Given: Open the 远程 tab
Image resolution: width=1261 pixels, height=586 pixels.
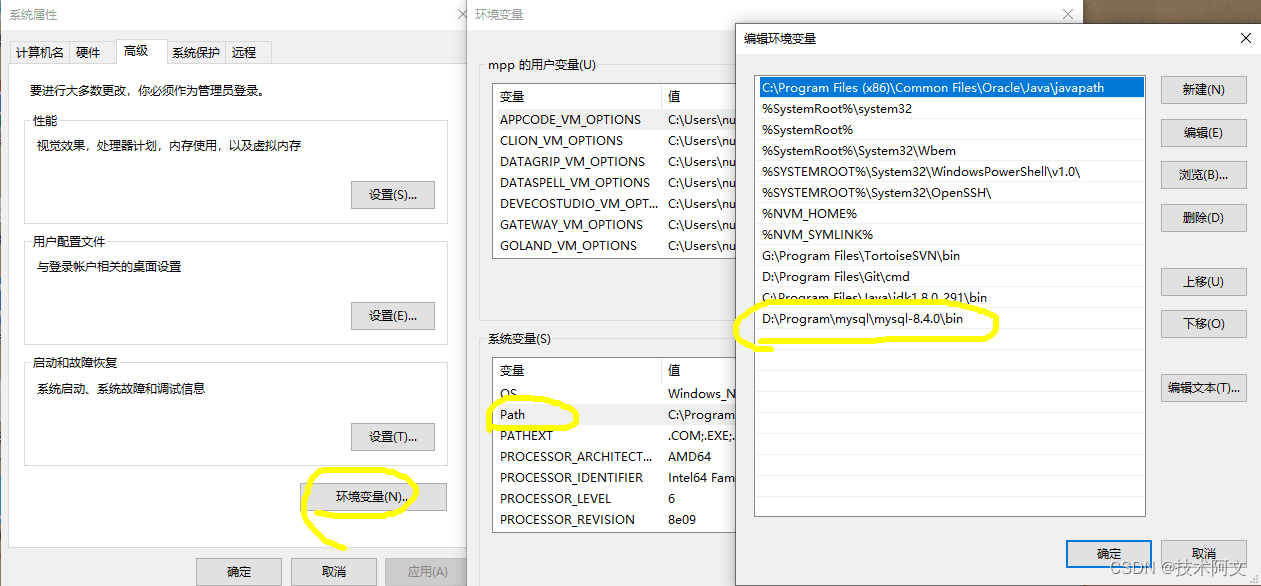Looking at the screenshot, I should click(x=244, y=53).
